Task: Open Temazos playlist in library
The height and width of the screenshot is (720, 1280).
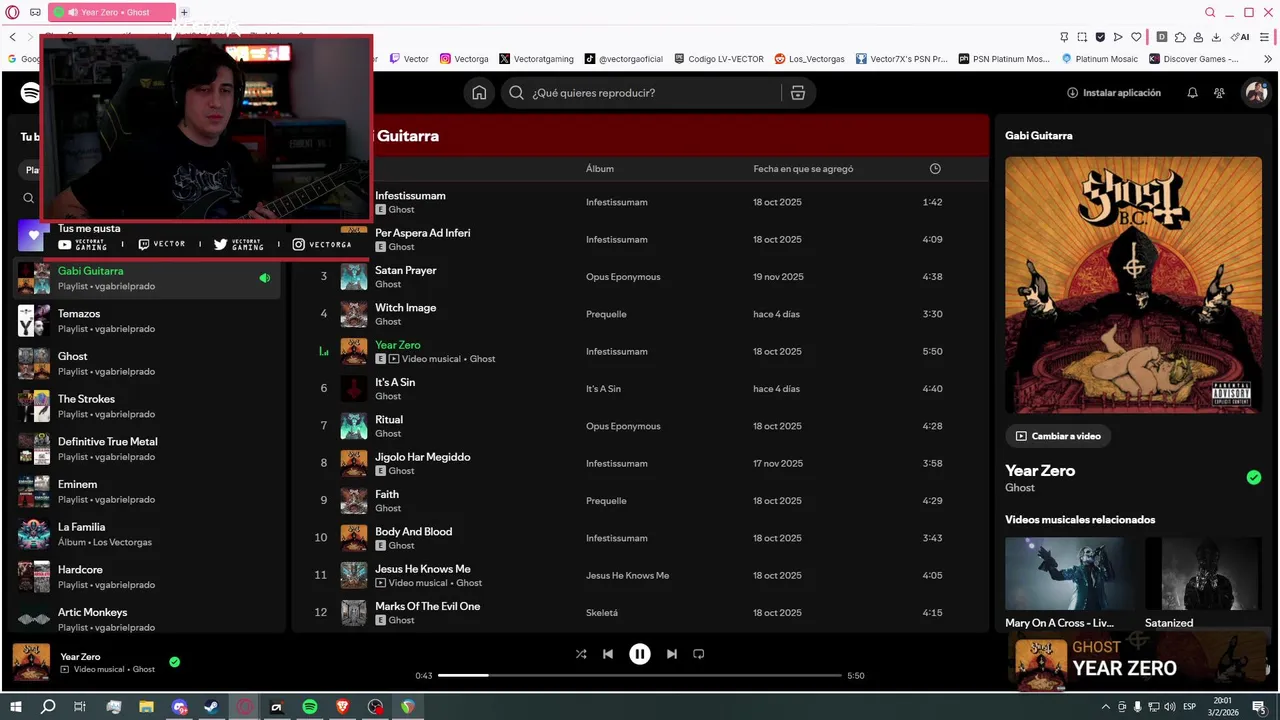Action: tap(148, 321)
